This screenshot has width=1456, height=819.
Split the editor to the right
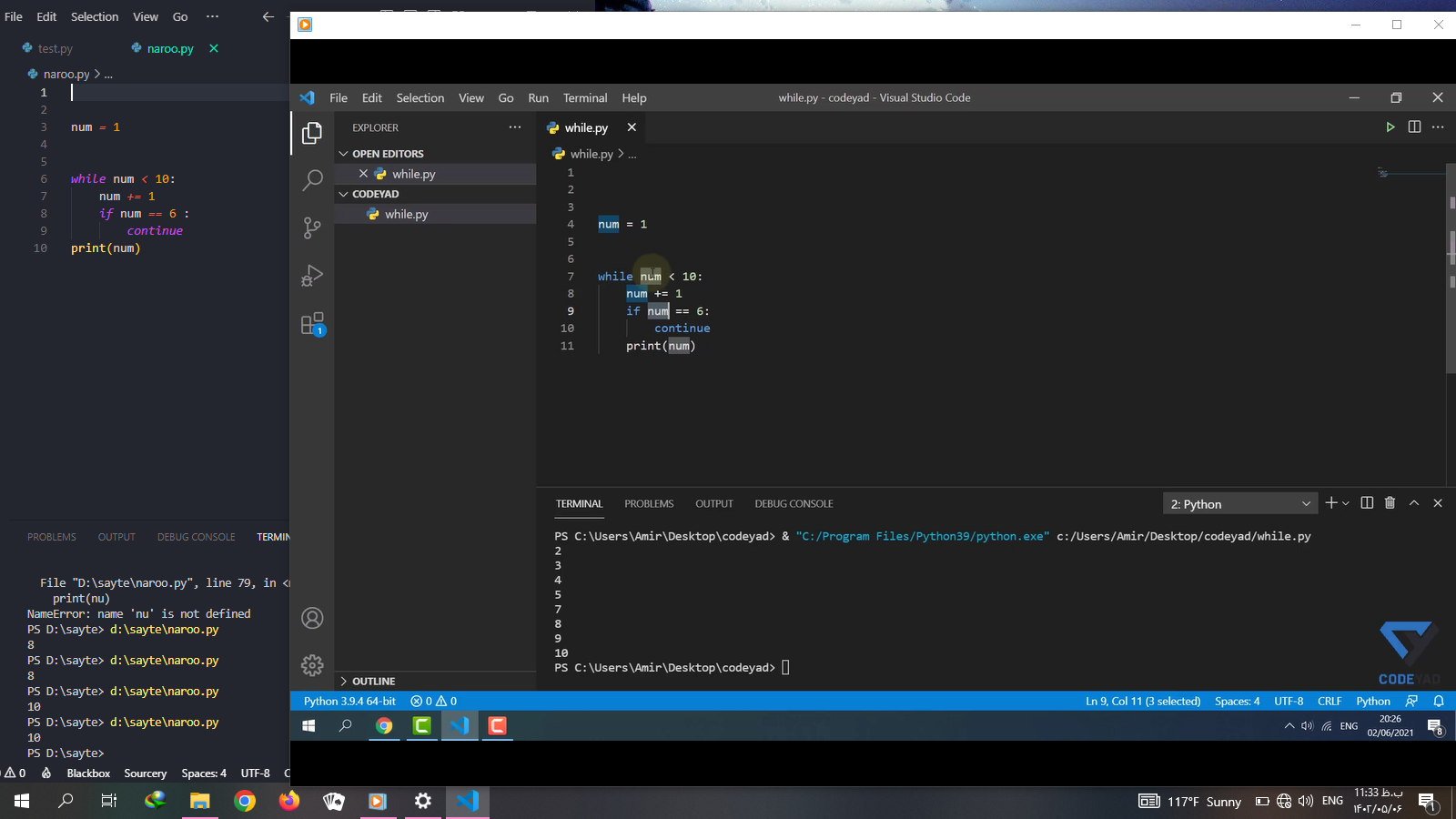tap(1414, 127)
